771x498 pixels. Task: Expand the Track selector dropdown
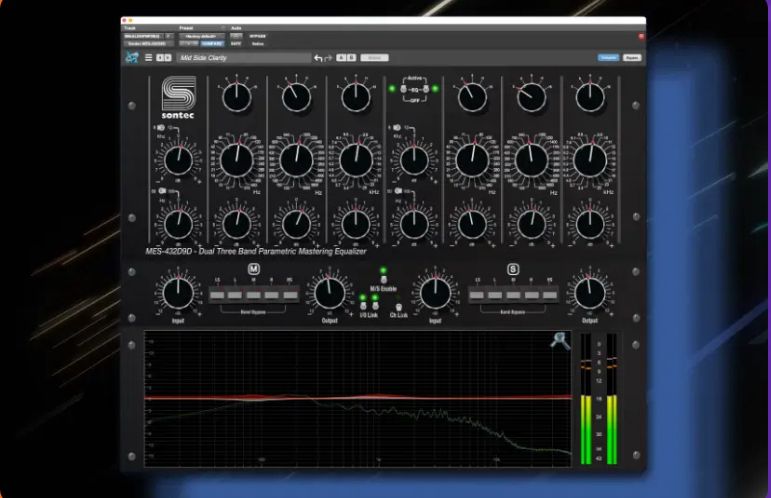pos(146,36)
